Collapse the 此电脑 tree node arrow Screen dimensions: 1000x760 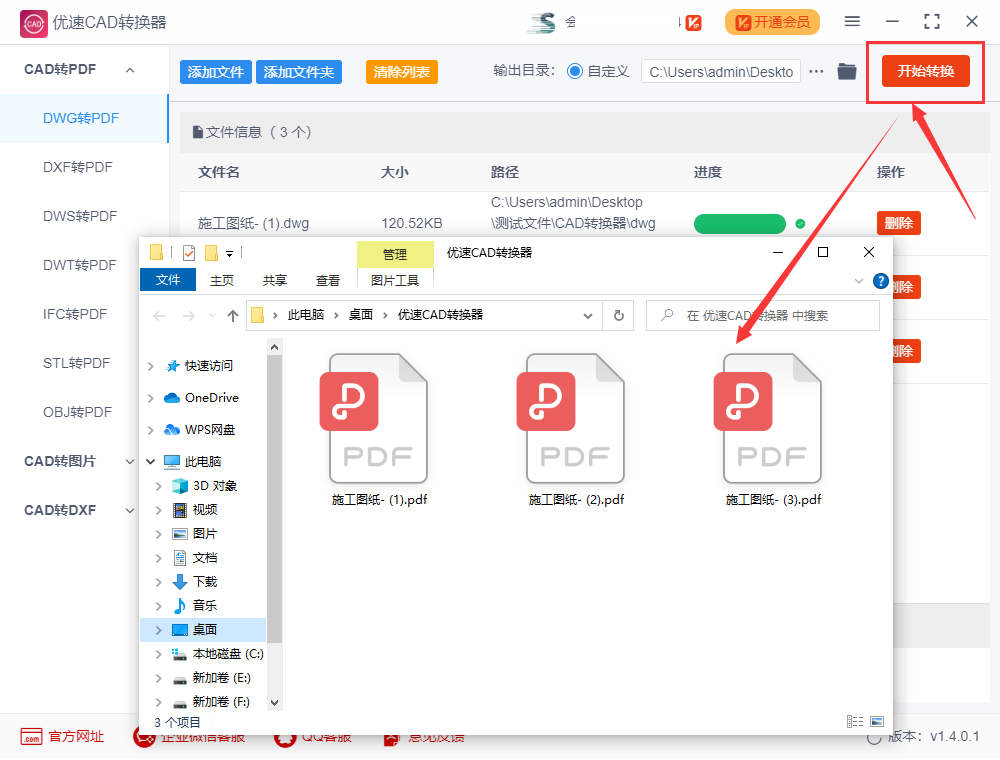click(x=151, y=462)
